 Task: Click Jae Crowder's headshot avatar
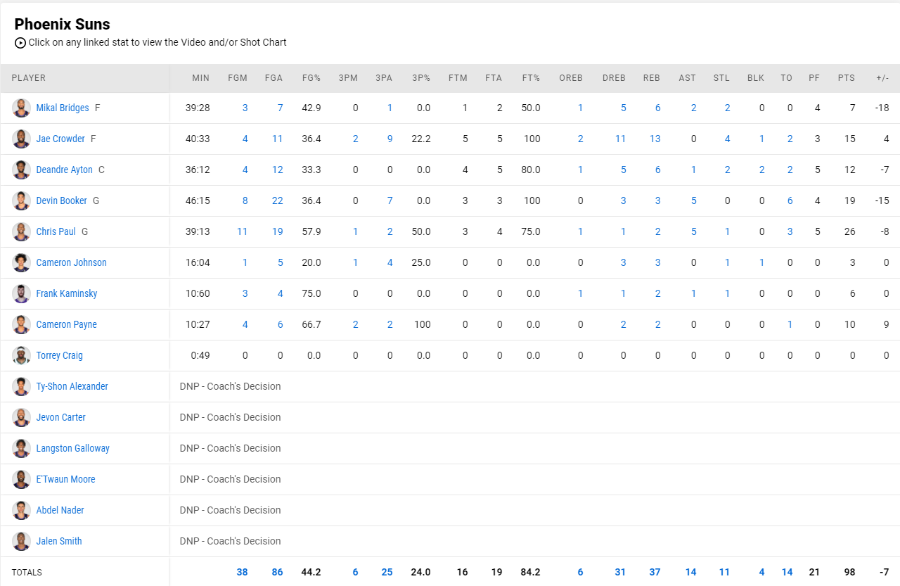(21, 139)
